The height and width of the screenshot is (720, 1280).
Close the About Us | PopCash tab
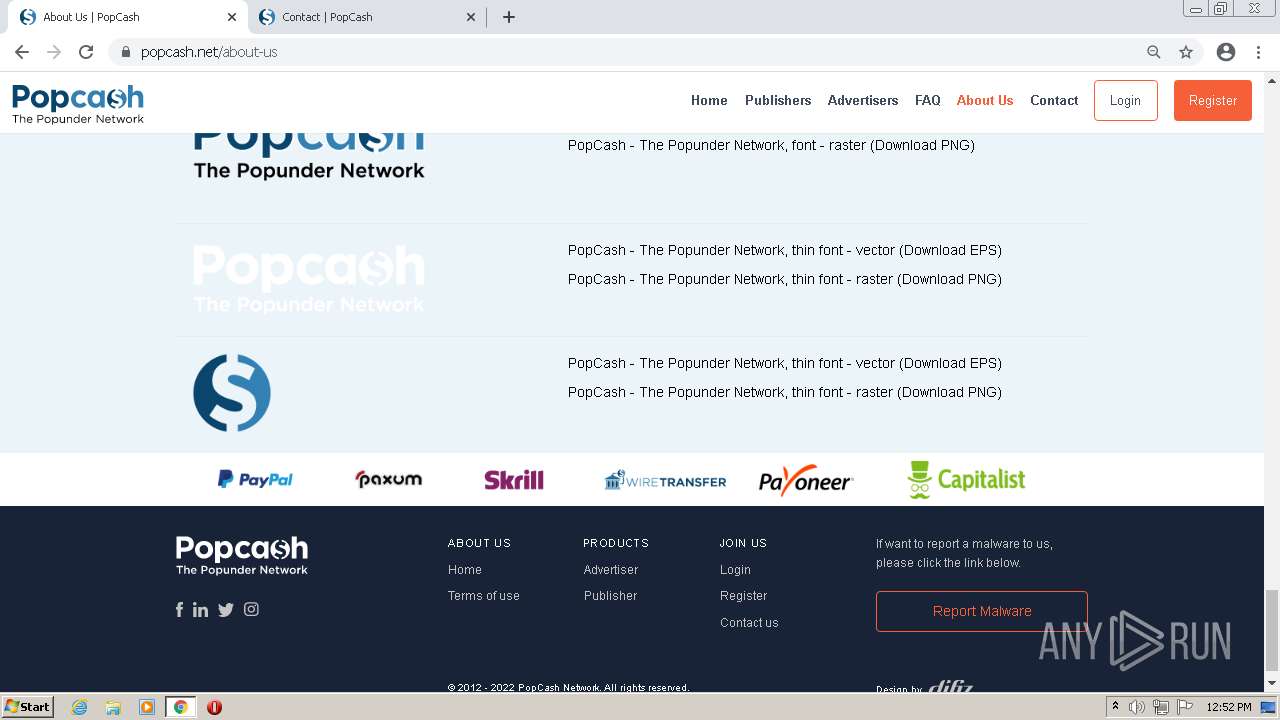pos(232,17)
